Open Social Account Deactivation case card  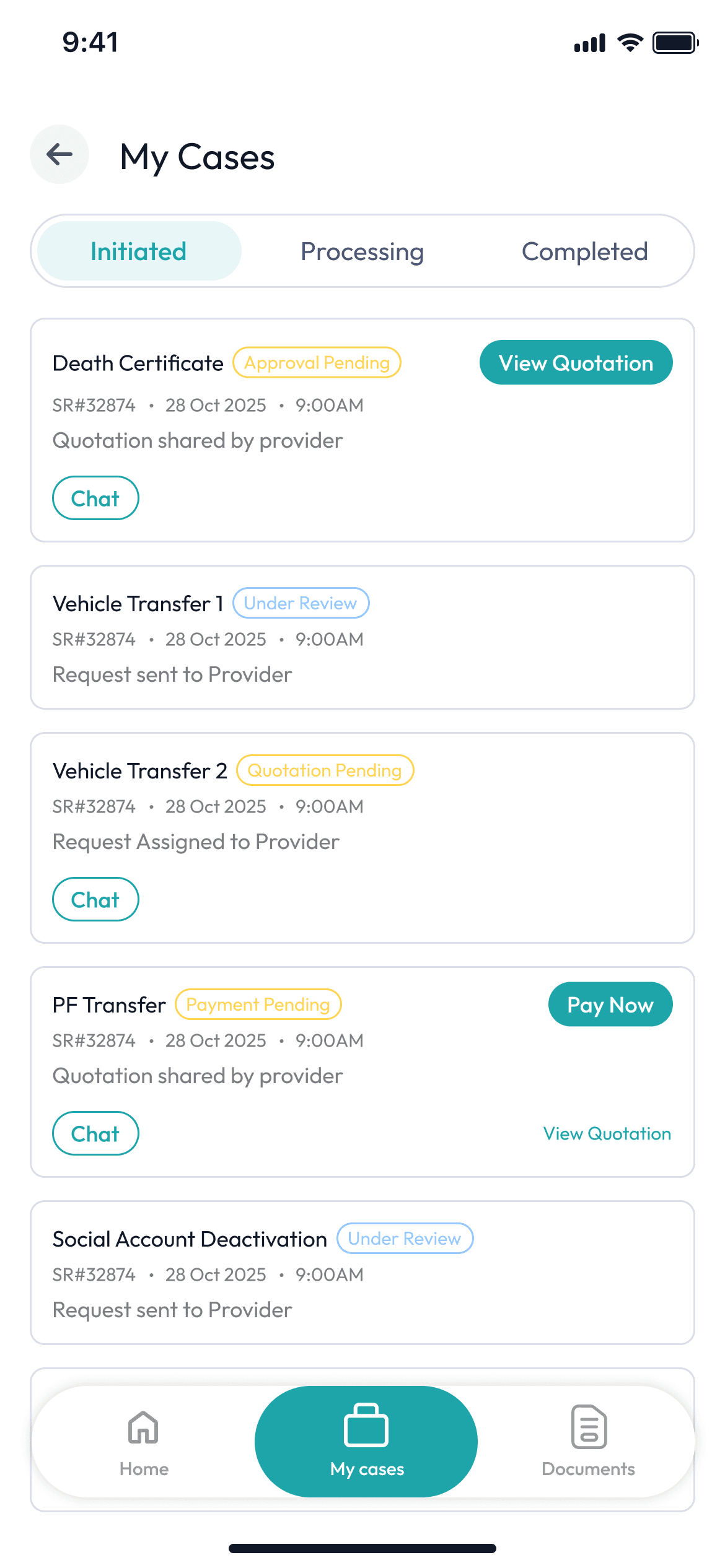pos(362,1273)
